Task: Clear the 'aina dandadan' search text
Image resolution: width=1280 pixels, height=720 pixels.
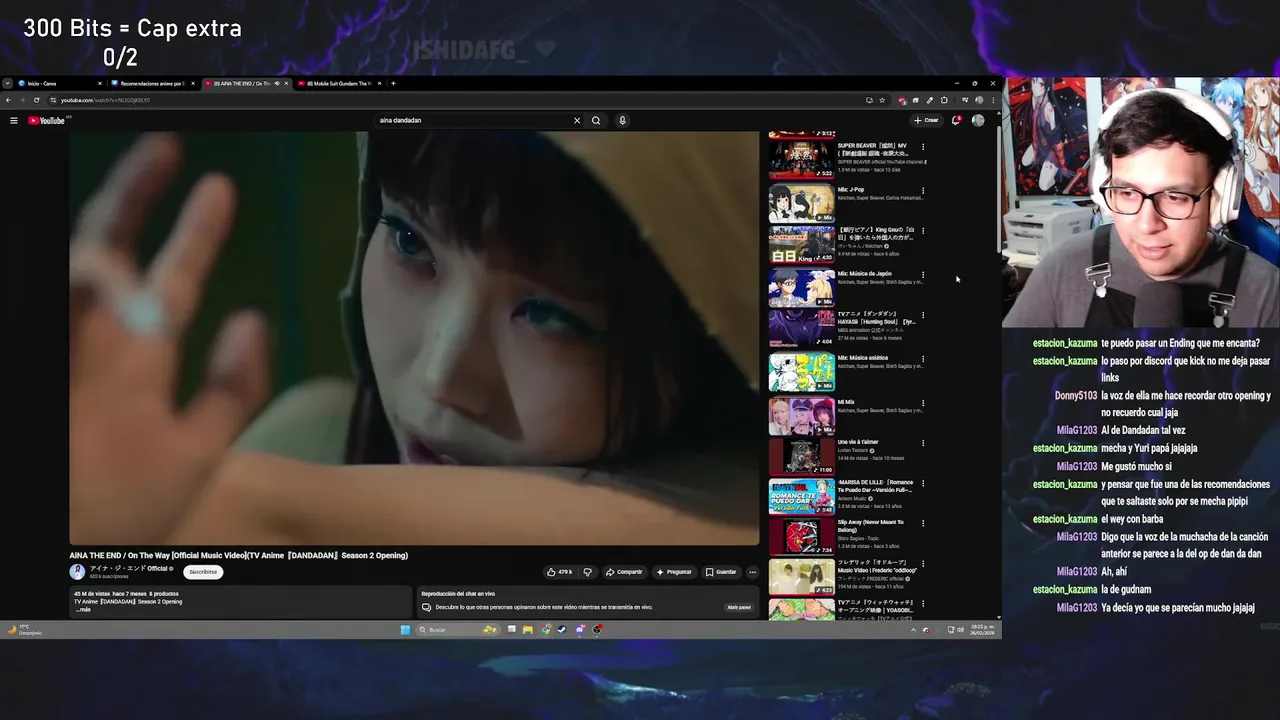Action: 577,120
